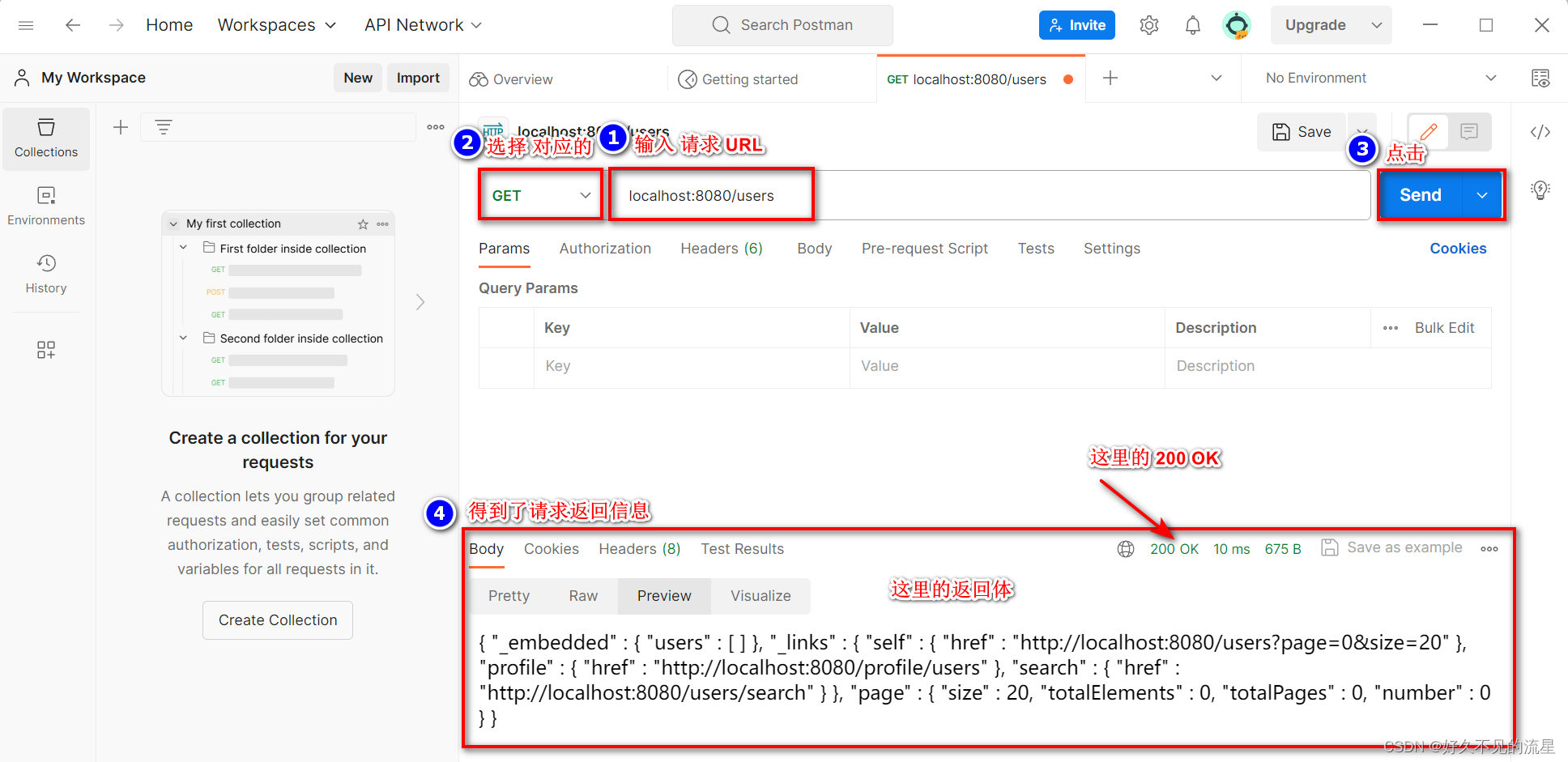
Task: Open query params more options ellipsis
Action: pos(1391,328)
